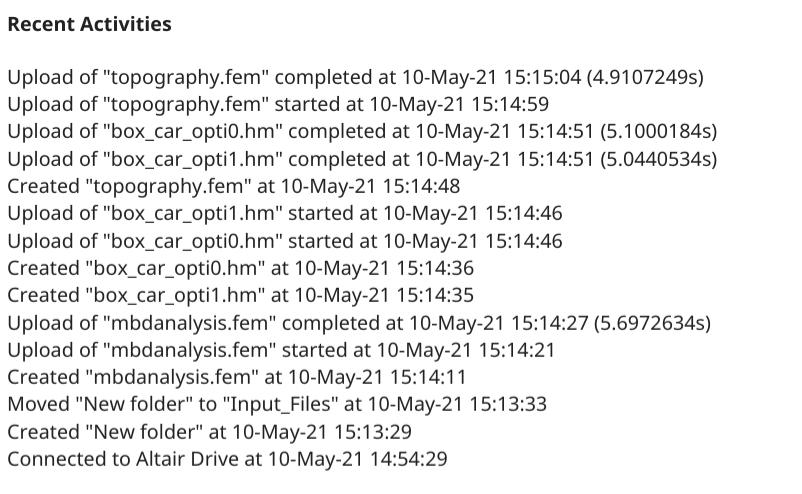Select topography.fem upload started entry
The width and height of the screenshot is (802, 494).
coord(278,103)
